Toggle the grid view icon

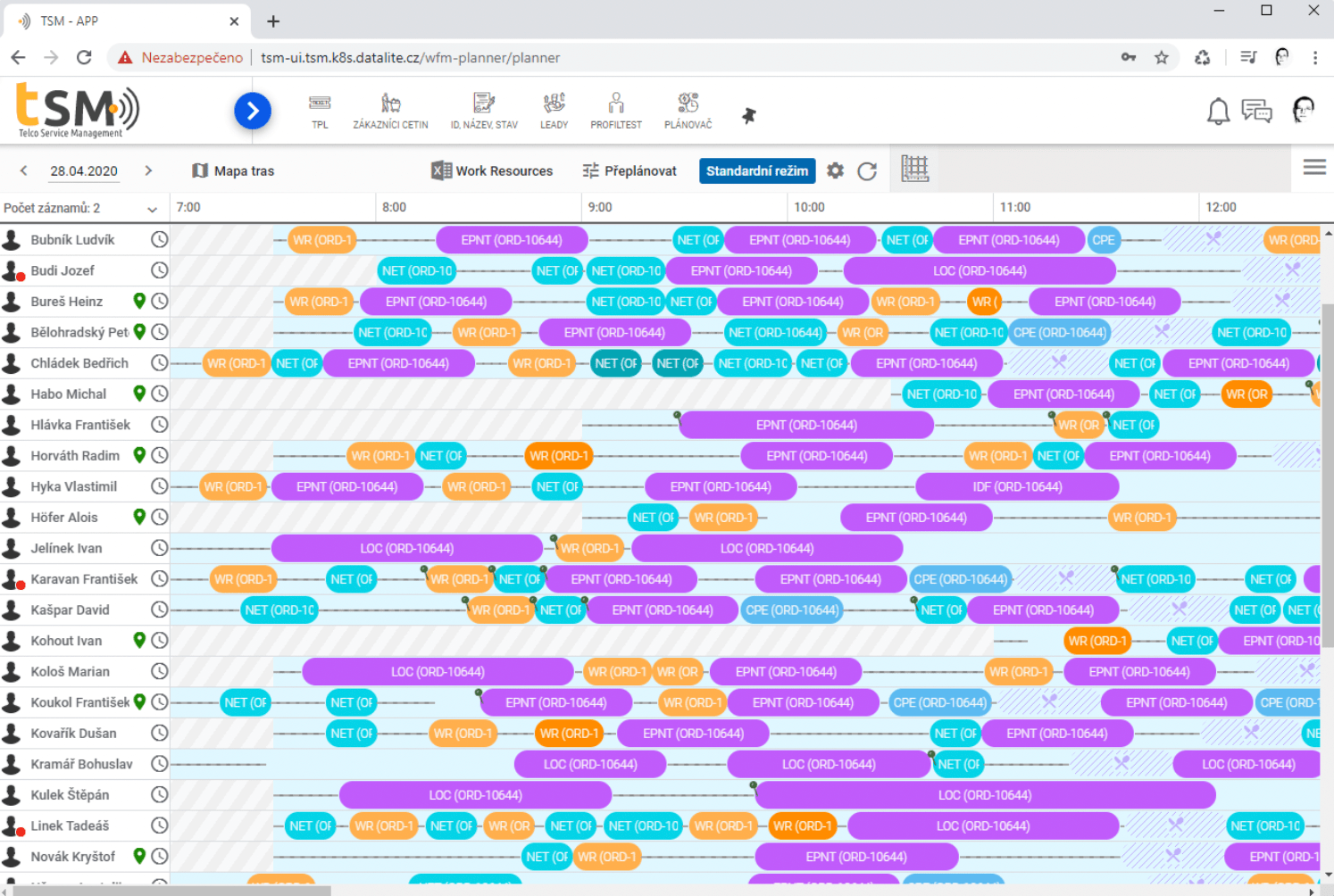[914, 169]
